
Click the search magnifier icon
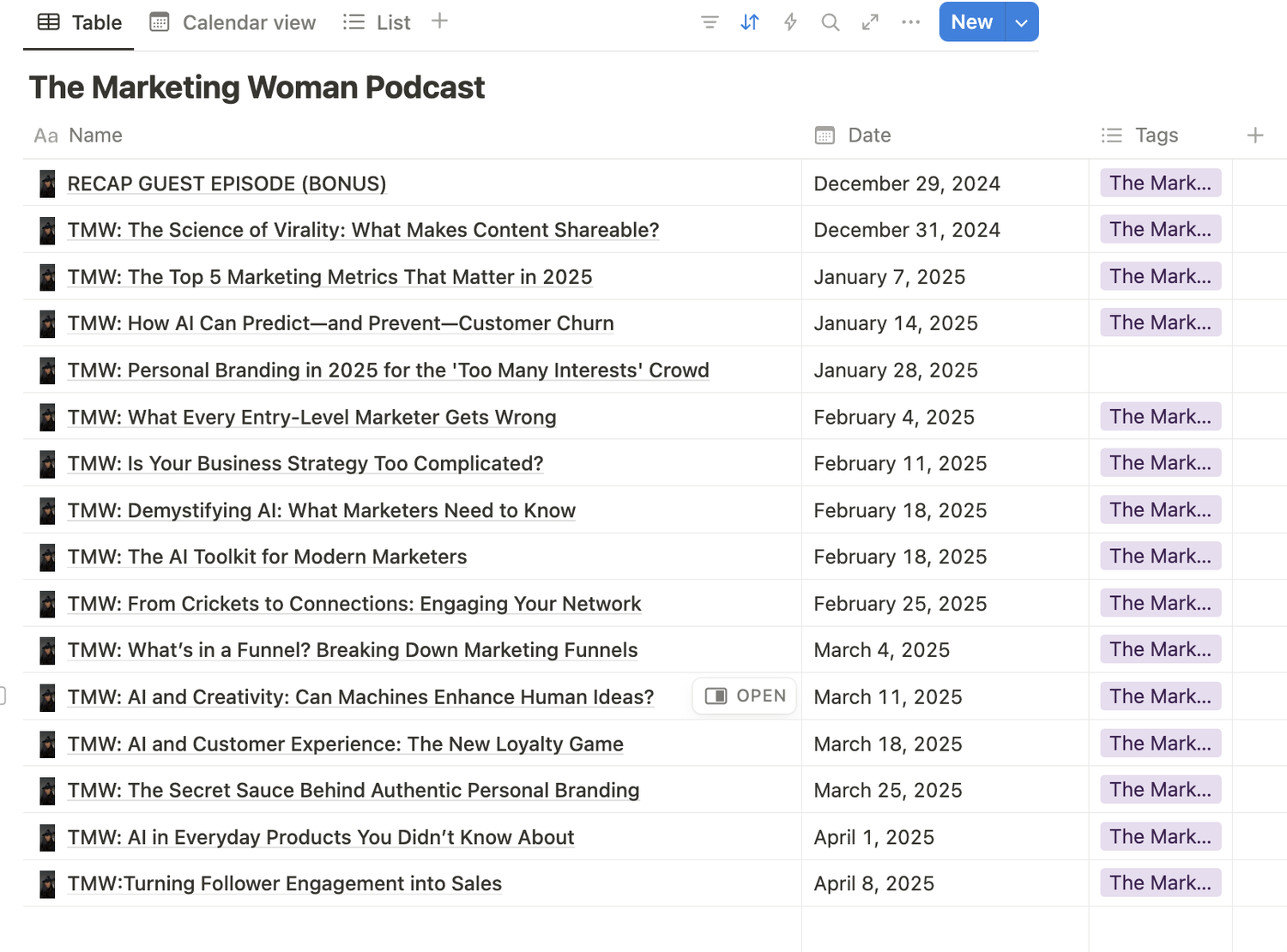click(x=830, y=22)
